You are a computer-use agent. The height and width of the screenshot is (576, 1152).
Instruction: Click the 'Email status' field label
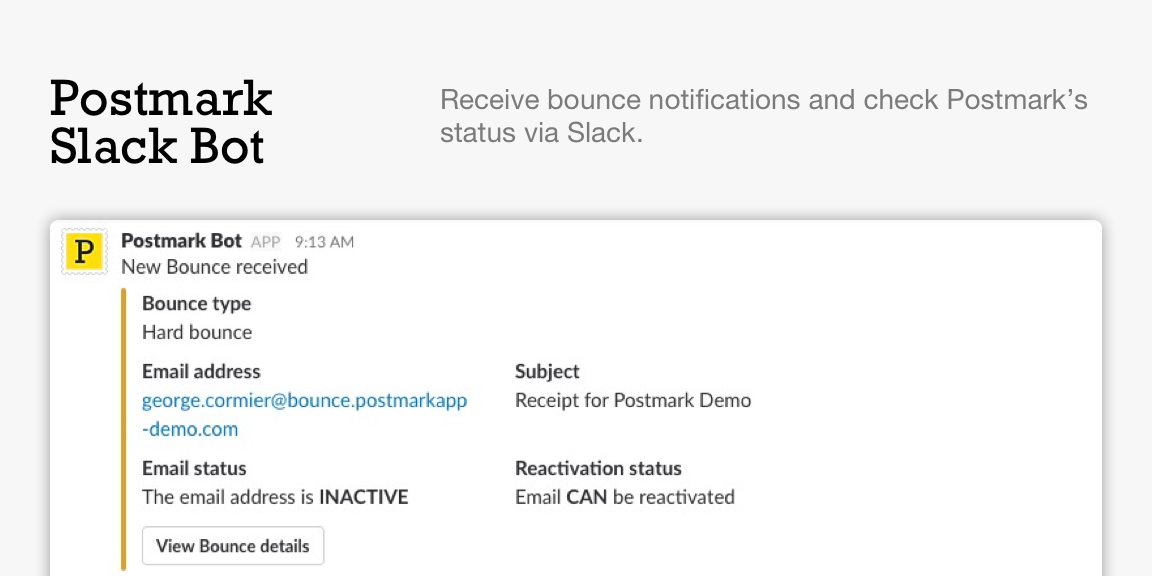(194, 468)
